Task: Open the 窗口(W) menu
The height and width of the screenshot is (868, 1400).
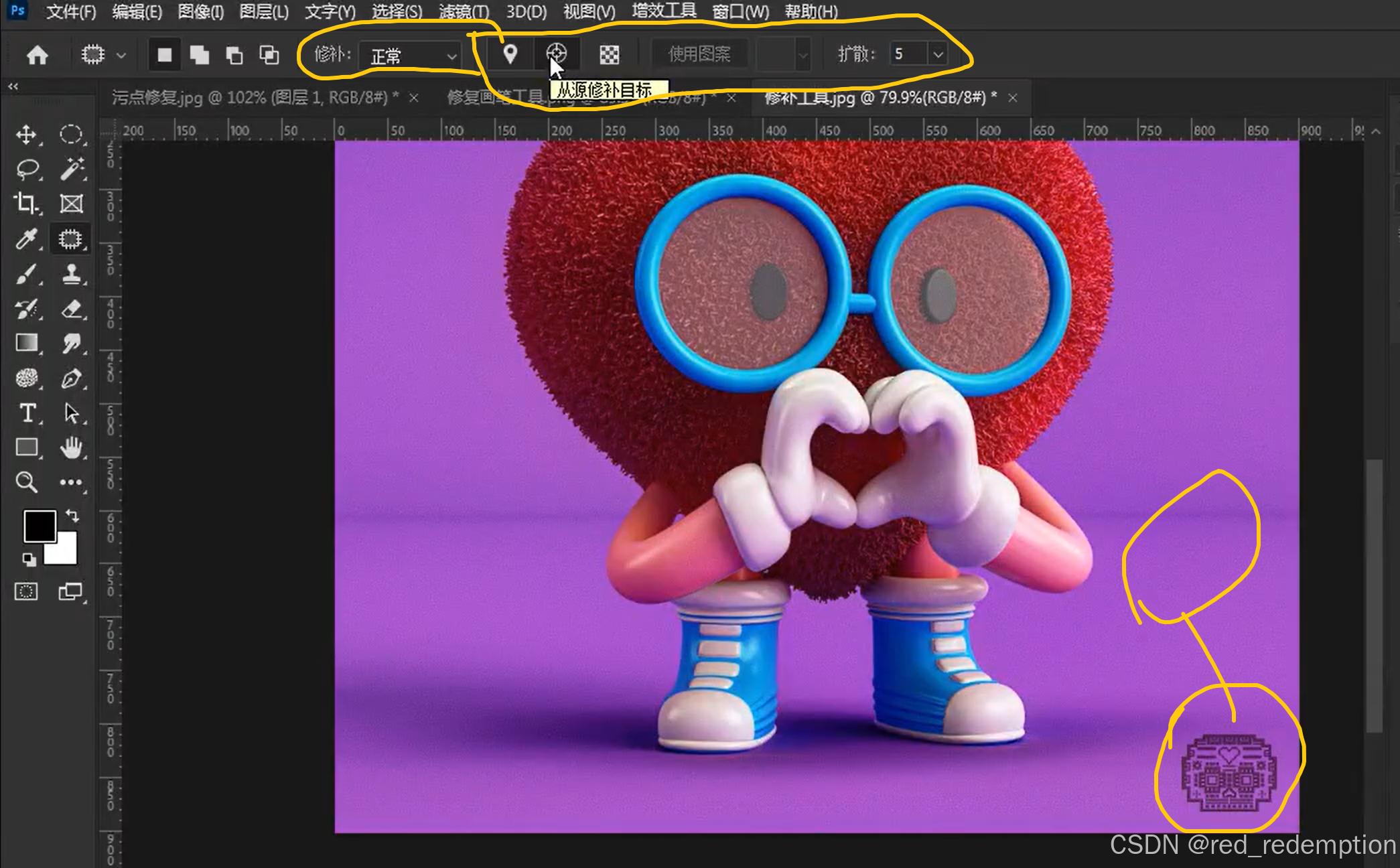Action: (x=740, y=11)
